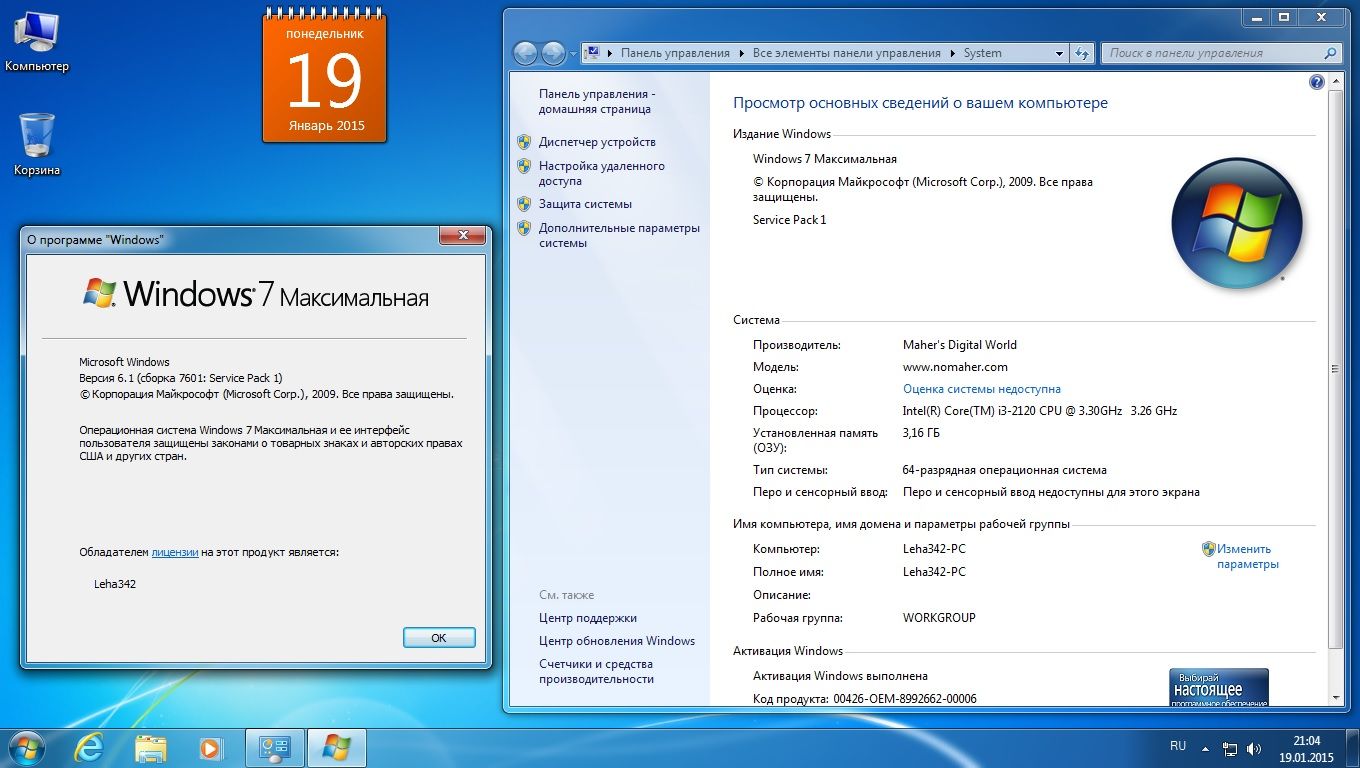The height and width of the screenshot is (768, 1360).
Task: Show hidden tray icons arrow
Action: (1206, 748)
